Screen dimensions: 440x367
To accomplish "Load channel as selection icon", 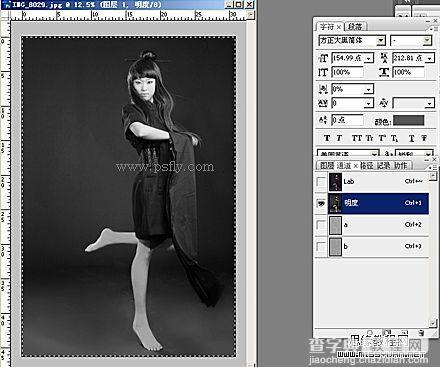I will pyautogui.click(x=369, y=333).
